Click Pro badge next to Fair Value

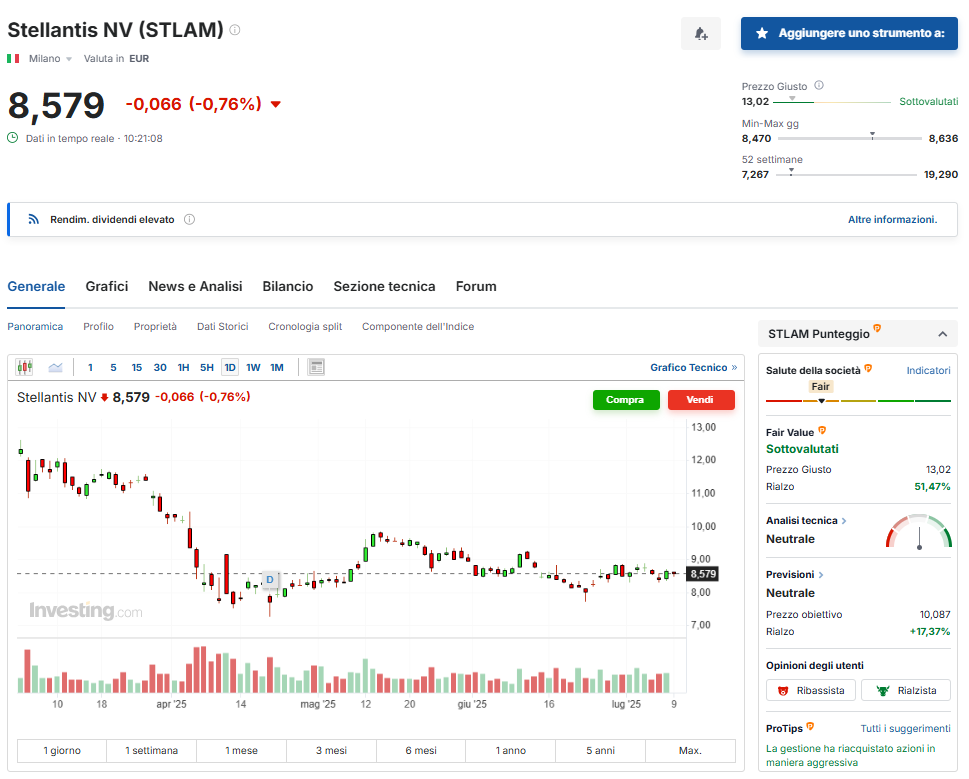pos(822,430)
